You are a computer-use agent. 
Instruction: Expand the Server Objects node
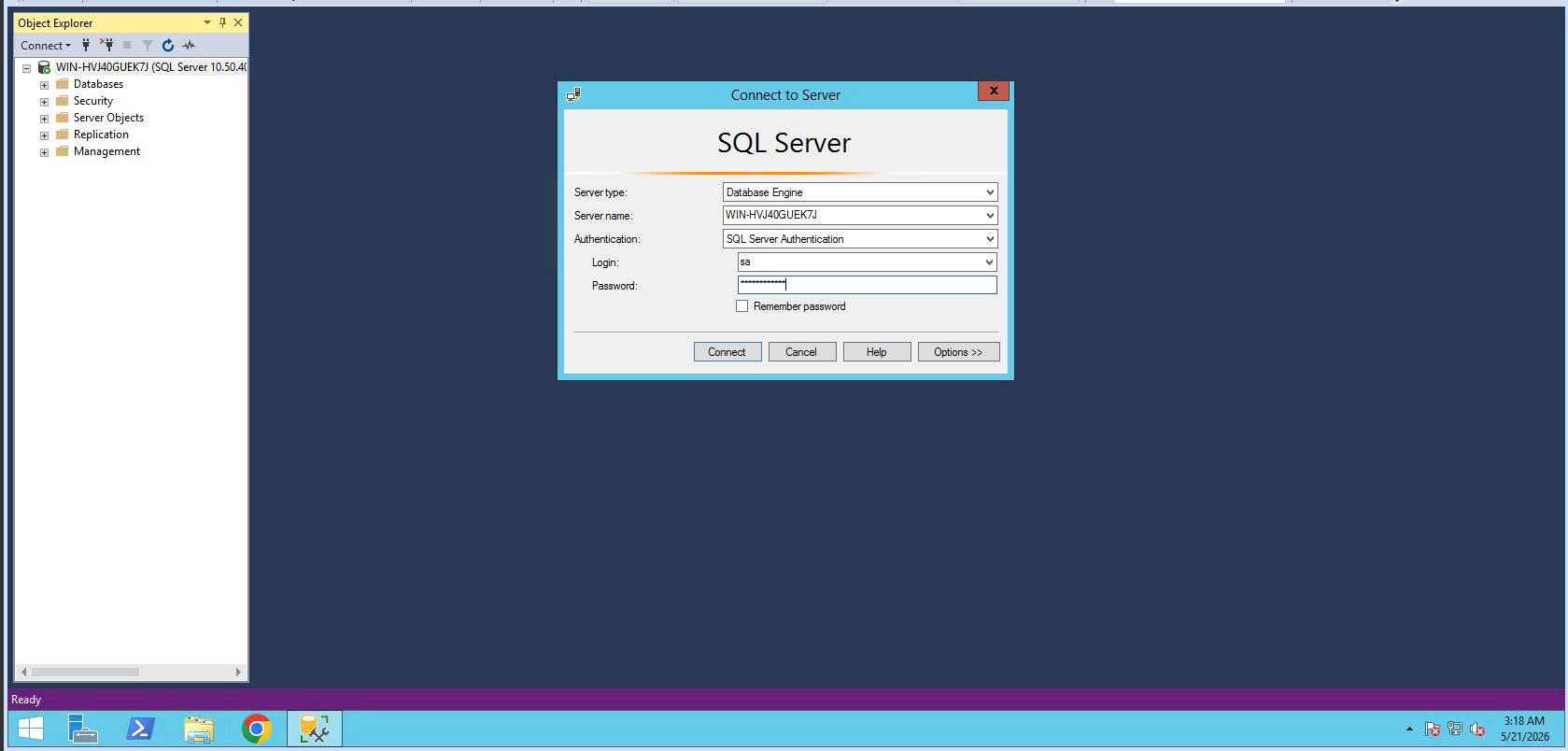coord(44,119)
